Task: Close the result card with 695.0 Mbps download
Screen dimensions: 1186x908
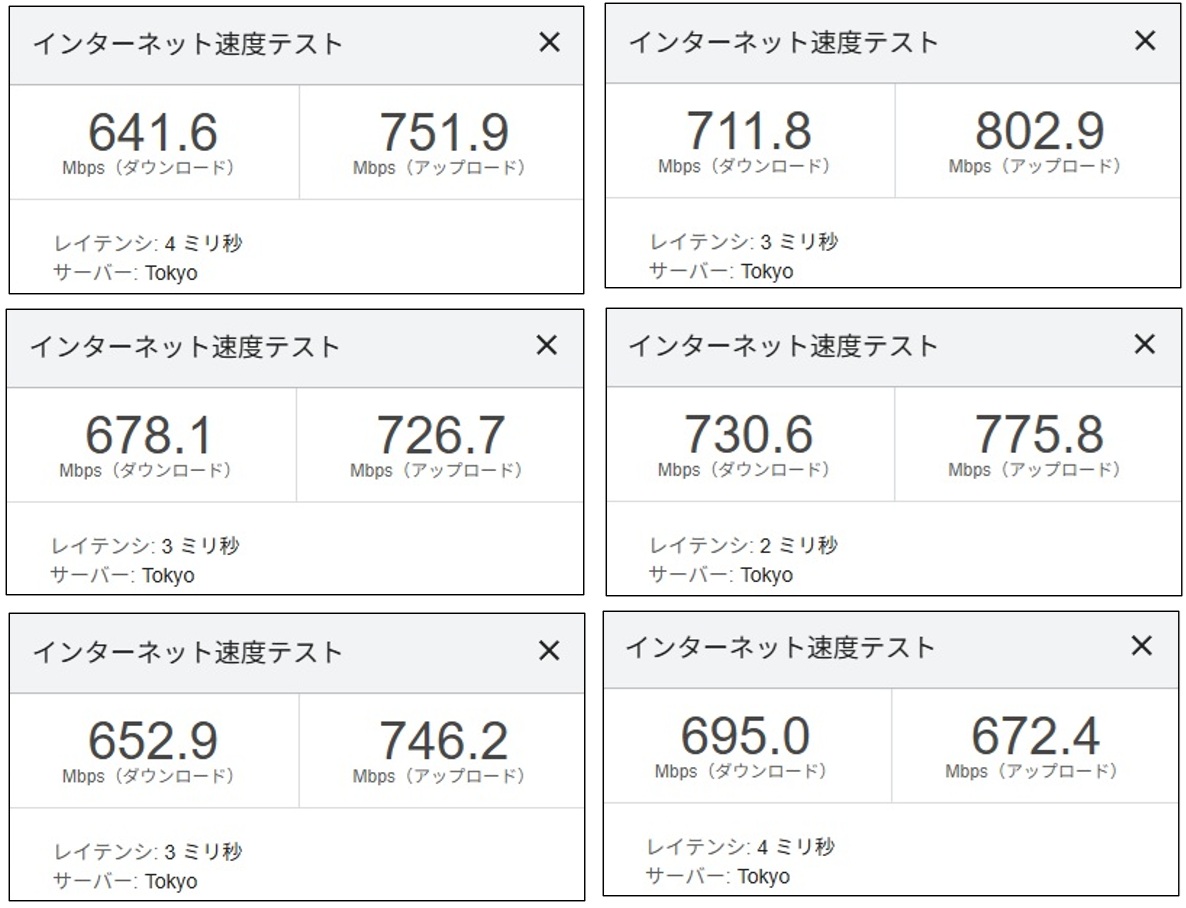Action: coord(1142,646)
